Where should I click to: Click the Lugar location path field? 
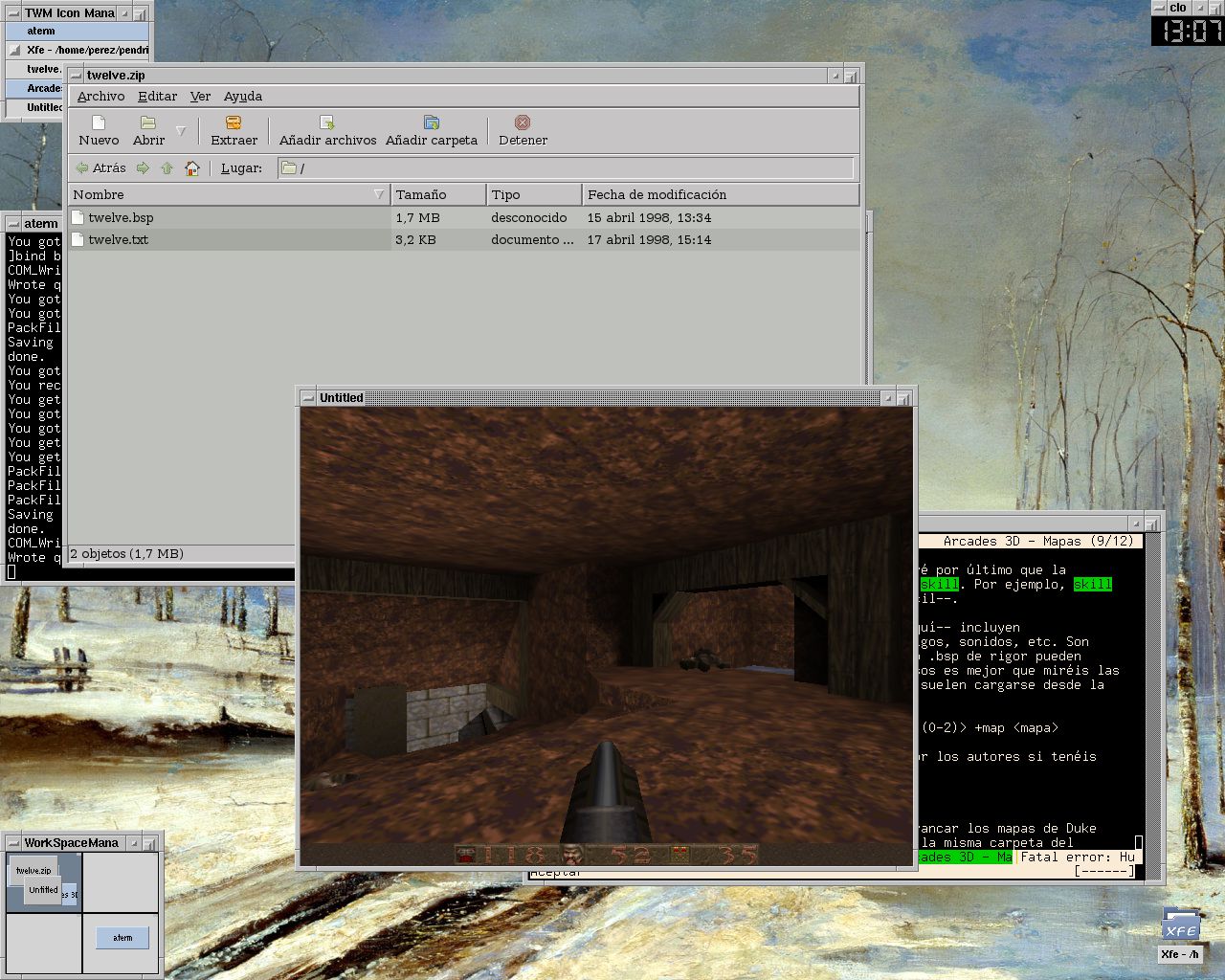566,168
